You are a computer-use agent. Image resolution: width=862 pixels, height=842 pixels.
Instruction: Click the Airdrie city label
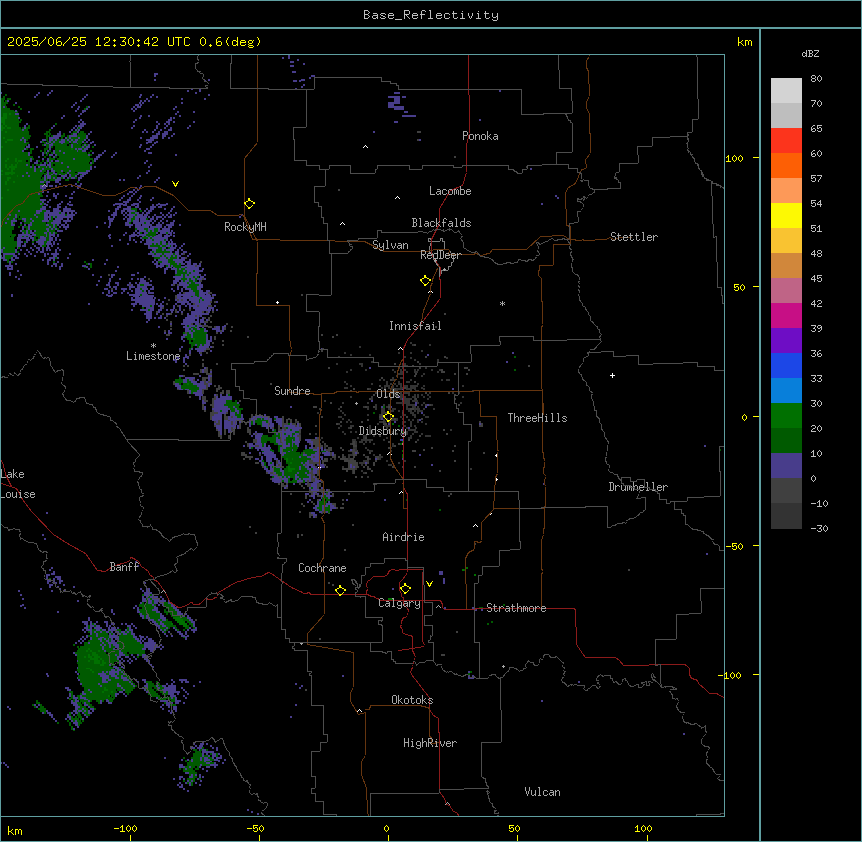click(x=403, y=537)
